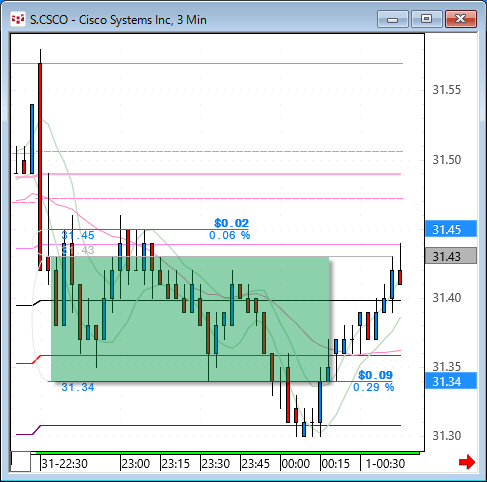This screenshot has width=487, height=482.
Task: Click the chart application icon in title bar
Action: (x=18, y=19)
